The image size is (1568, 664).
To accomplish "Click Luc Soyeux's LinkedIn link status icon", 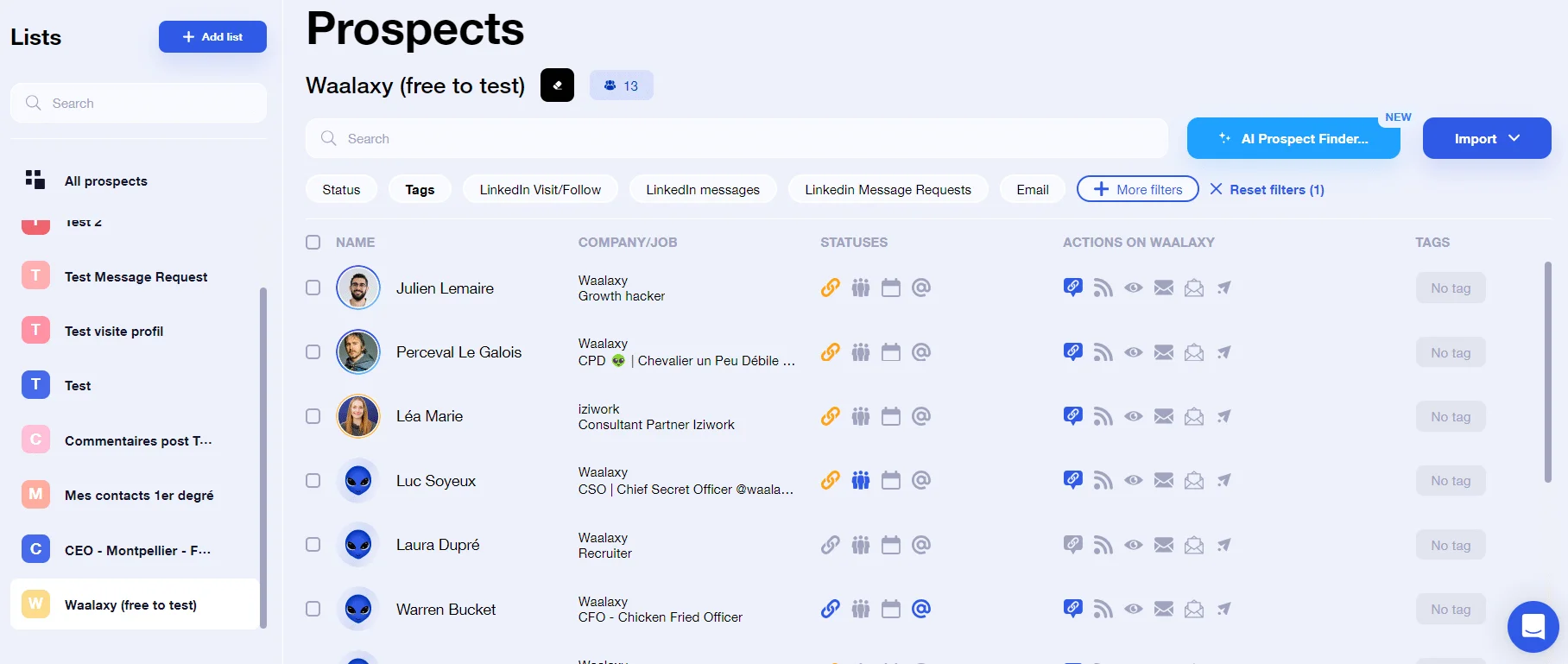I will [x=830, y=480].
